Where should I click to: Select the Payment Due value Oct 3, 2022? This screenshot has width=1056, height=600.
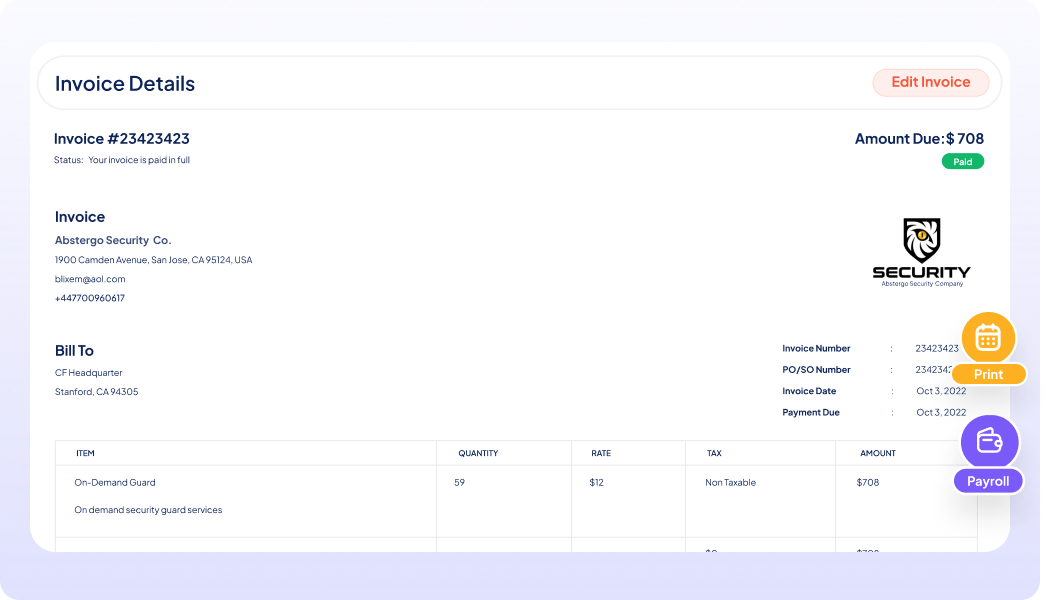[x=941, y=413]
